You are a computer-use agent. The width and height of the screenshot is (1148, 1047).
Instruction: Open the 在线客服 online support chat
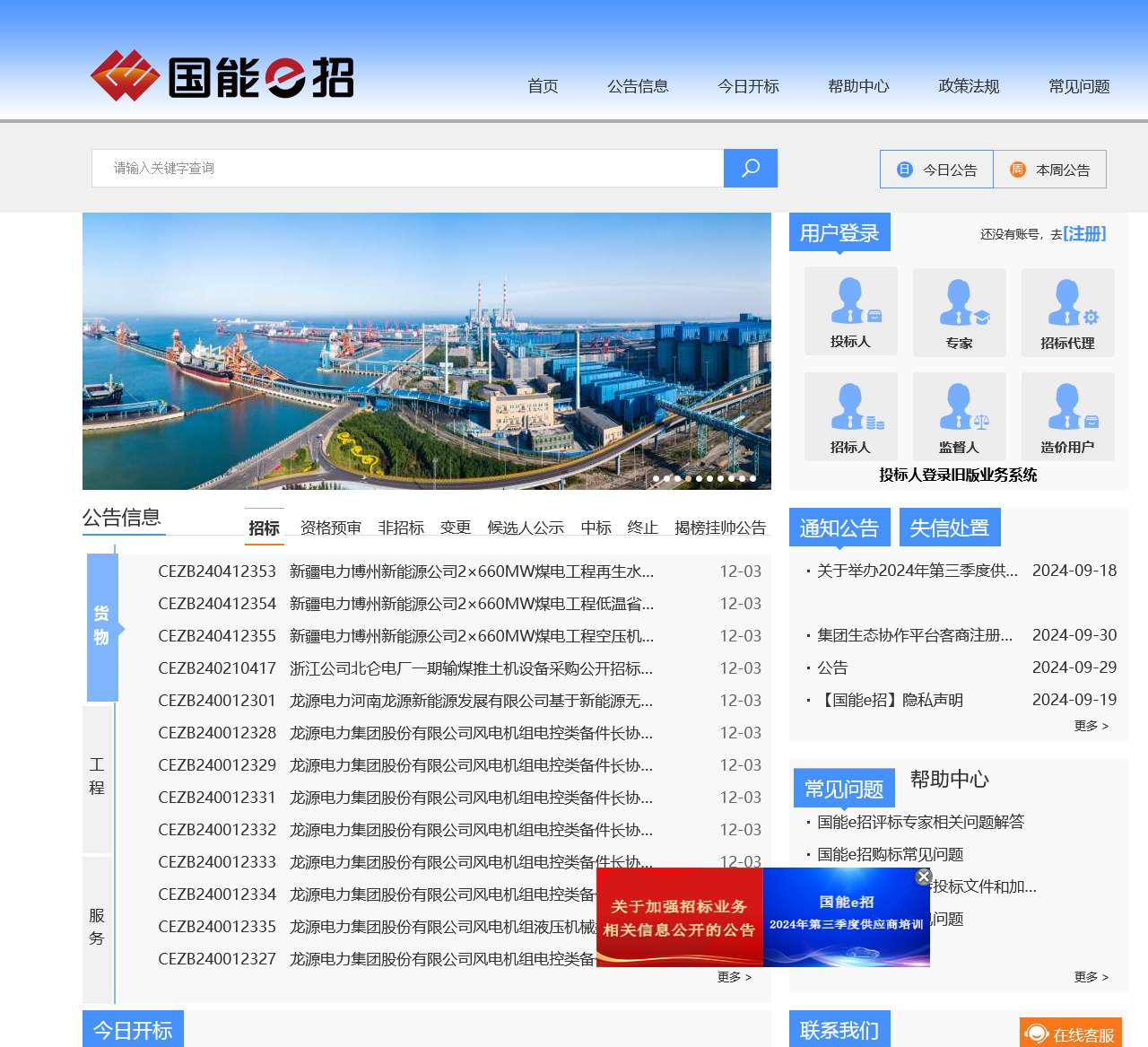point(1071,1034)
